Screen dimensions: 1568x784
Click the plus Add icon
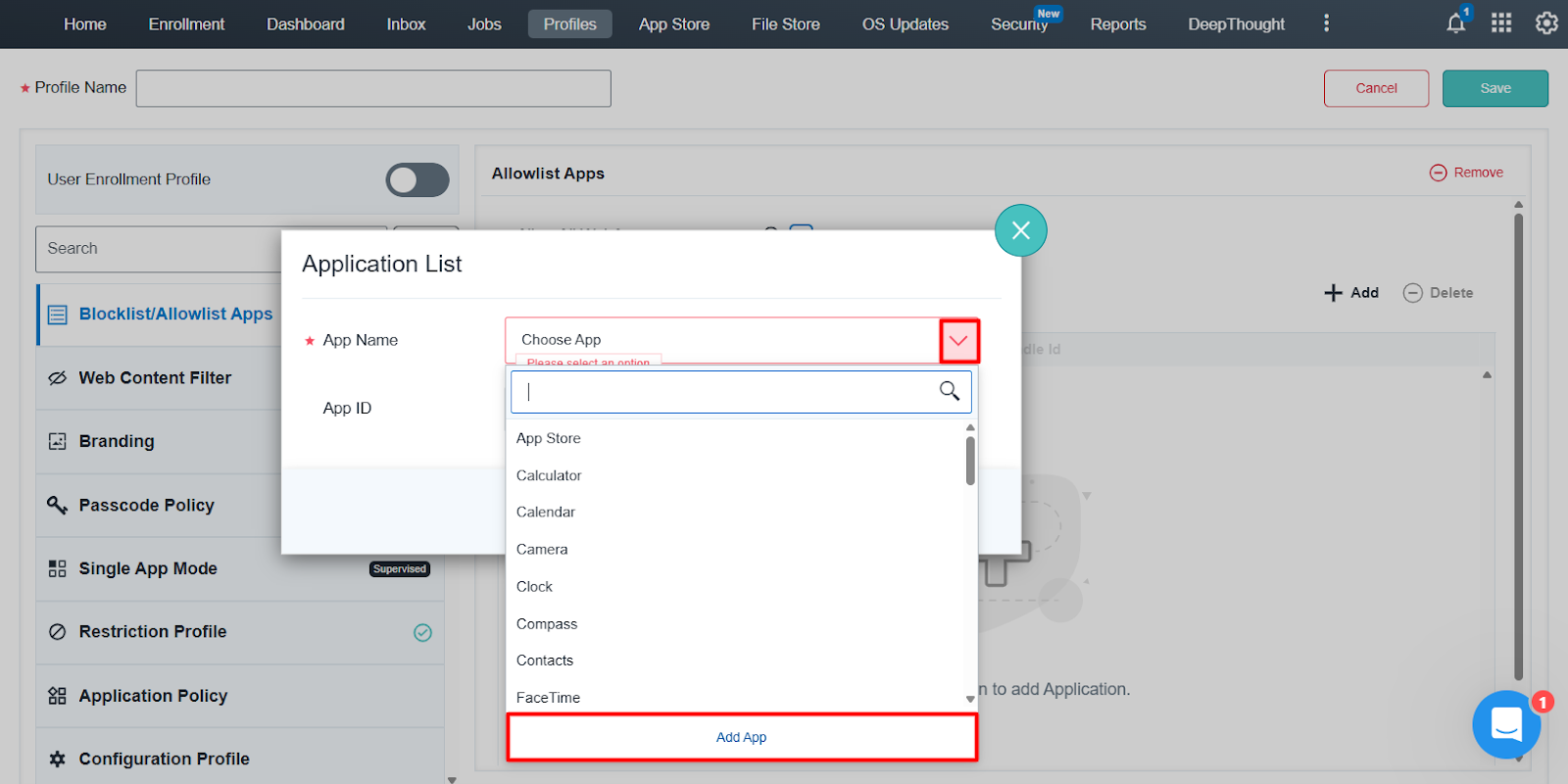click(x=1333, y=293)
